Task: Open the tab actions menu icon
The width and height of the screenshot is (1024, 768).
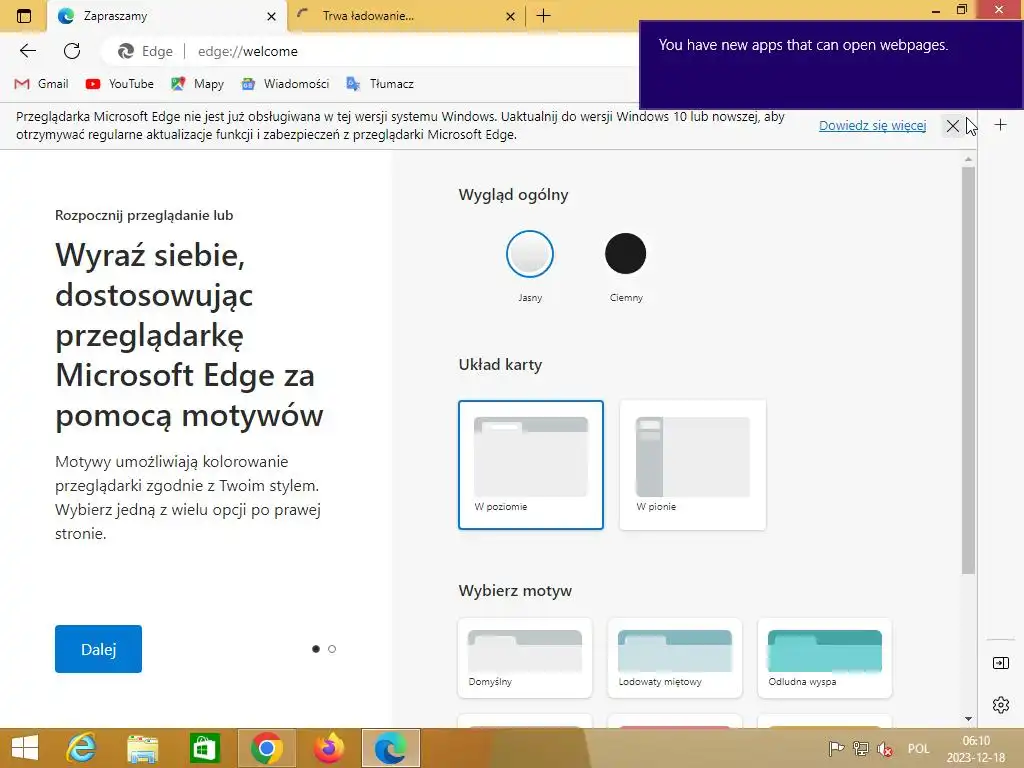Action: point(24,16)
